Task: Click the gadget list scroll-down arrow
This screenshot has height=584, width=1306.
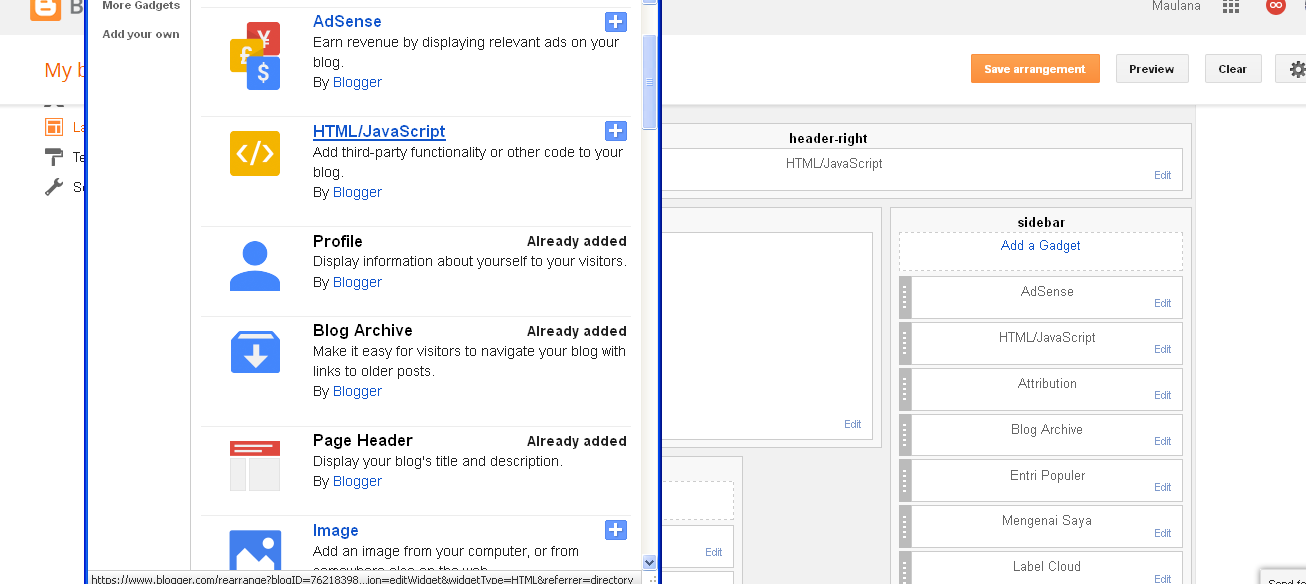Action: 649,562
